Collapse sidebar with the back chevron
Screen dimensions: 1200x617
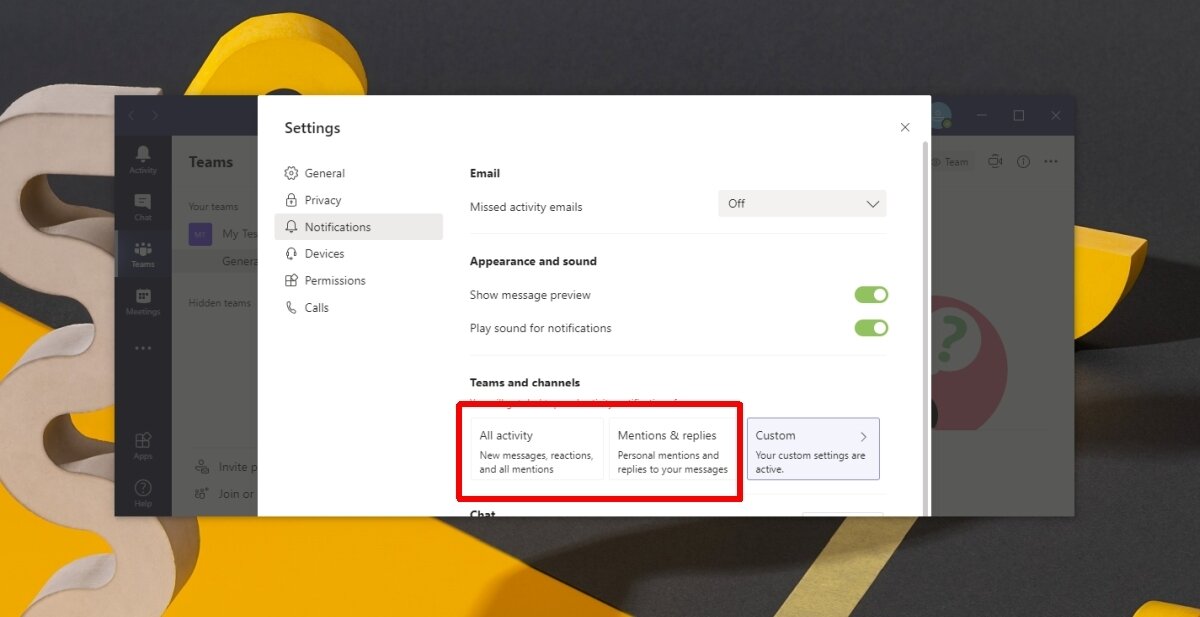click(x=131, y=114)
